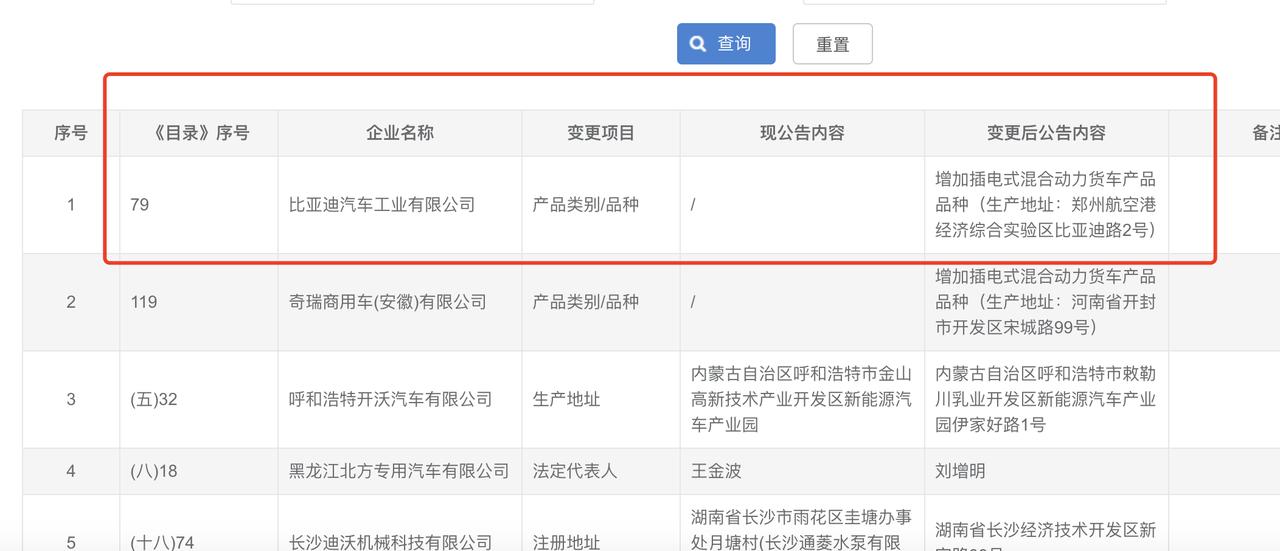Click changed content mentioning 敕勒川乳业开发区
The height and width of the screenshot is (551, 1280).
coord(1046,399)
